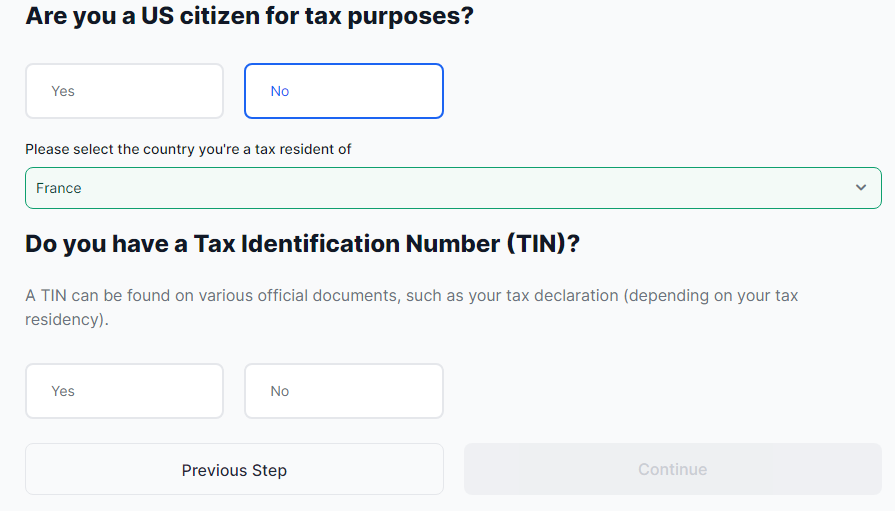Go back with the Previous Step button
This screenshot has height=511, width=895.
[x=234, y=470]
